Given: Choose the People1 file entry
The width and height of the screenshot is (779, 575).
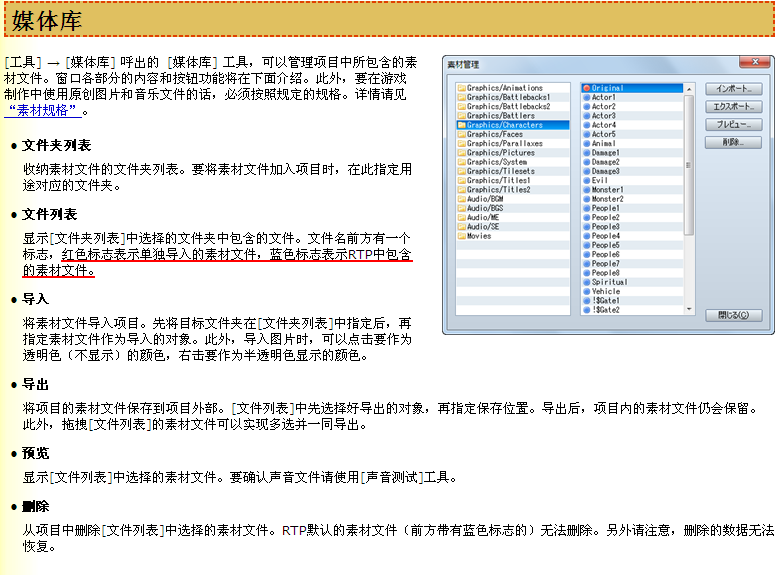Looking at the screenshot, I should pos(632,208).
